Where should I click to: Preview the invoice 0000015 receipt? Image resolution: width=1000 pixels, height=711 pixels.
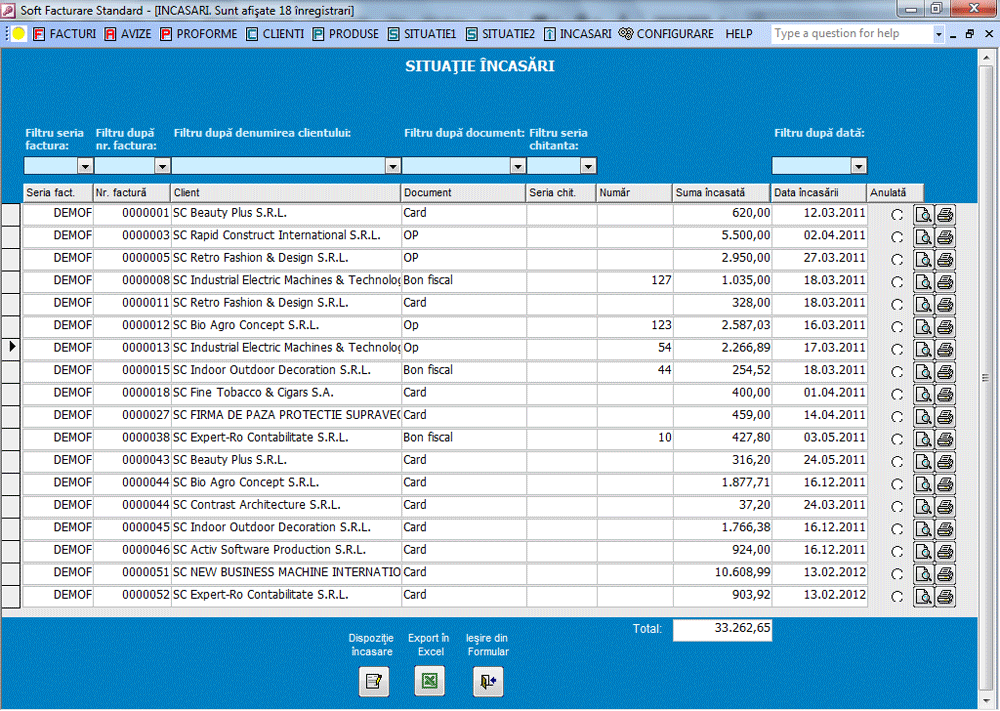click(923, 372)
